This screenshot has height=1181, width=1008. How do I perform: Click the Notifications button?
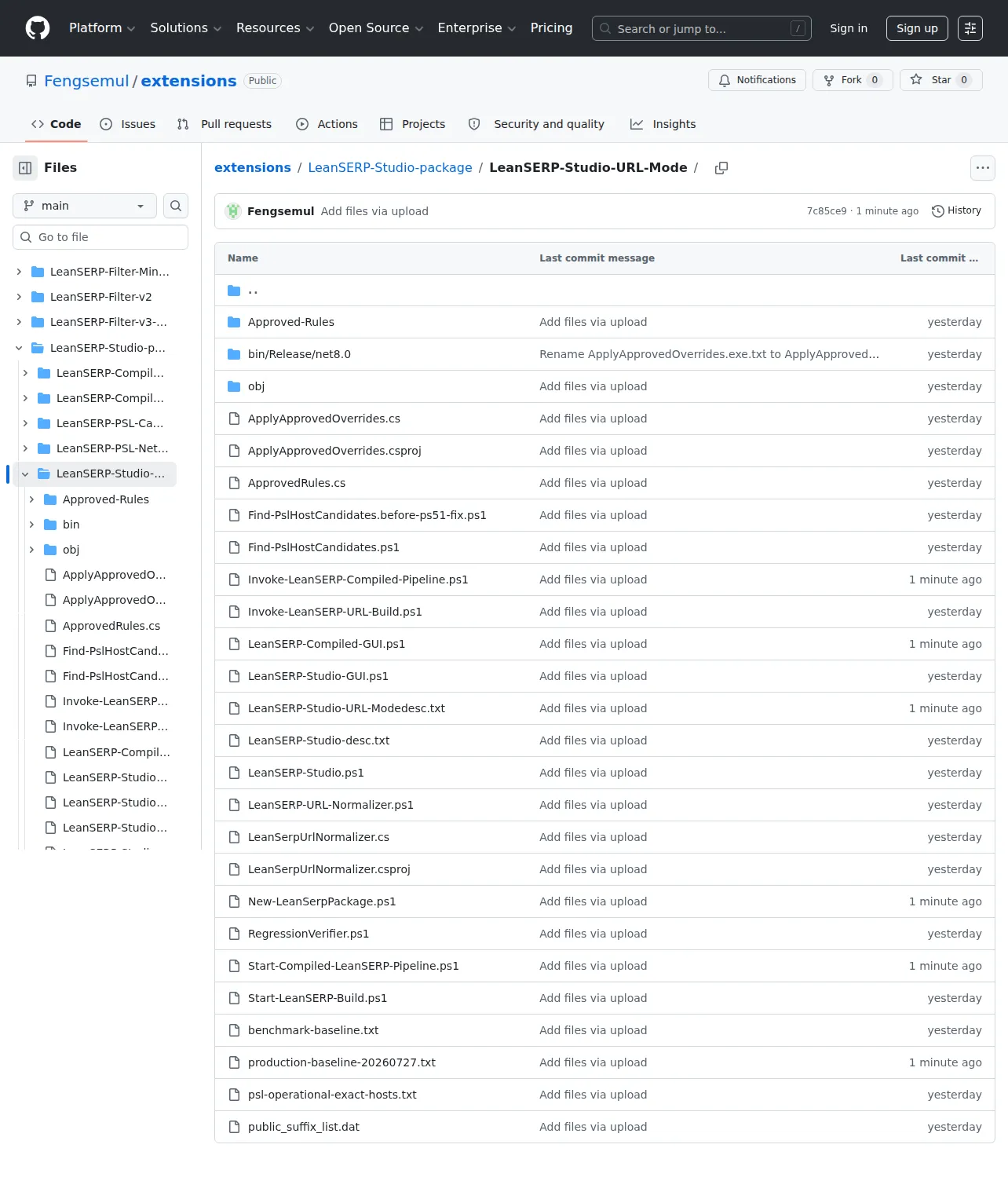point(757,80)
